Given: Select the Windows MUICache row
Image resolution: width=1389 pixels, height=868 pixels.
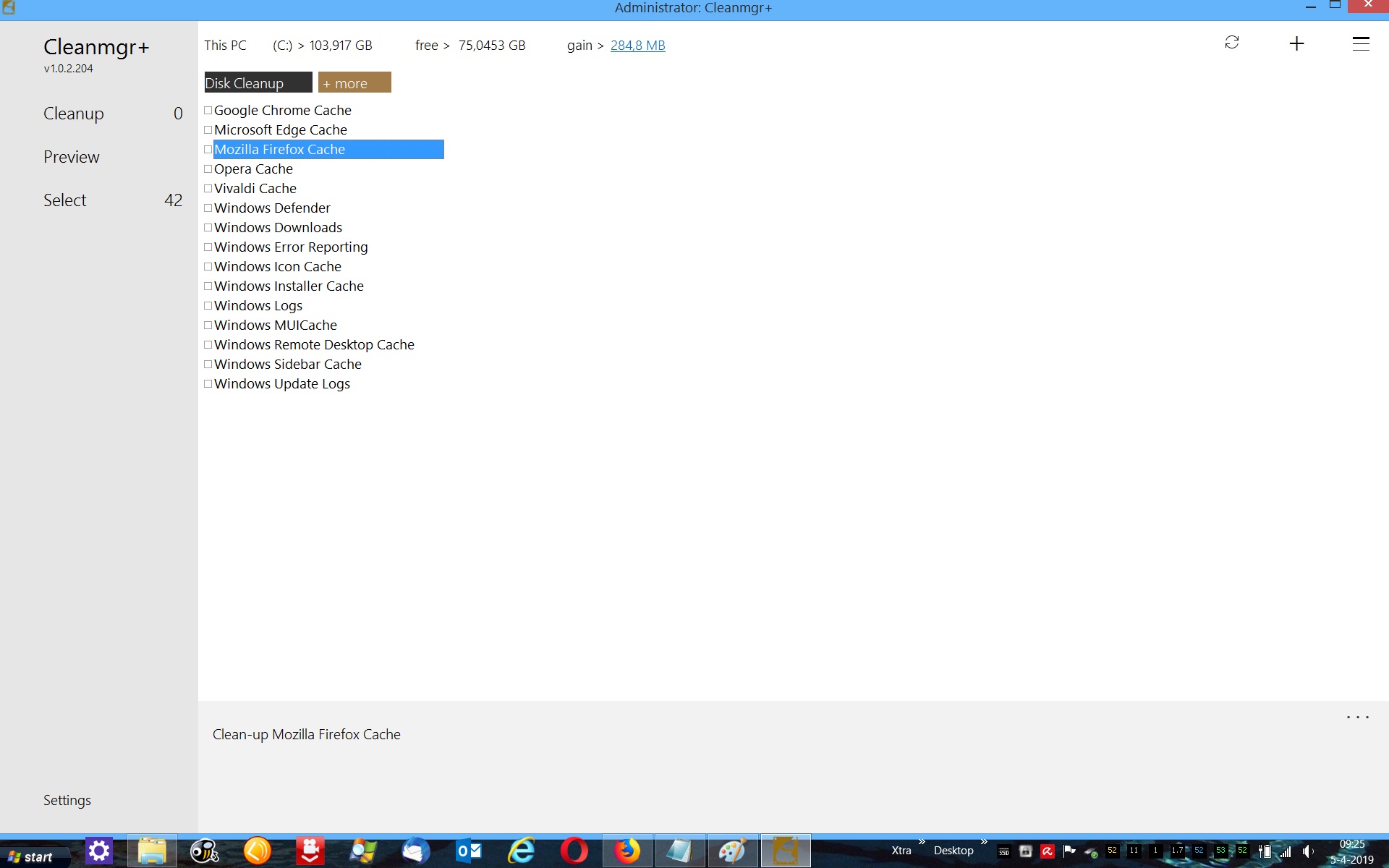Looking at the screenshot, I should click(x=276, y=325).
